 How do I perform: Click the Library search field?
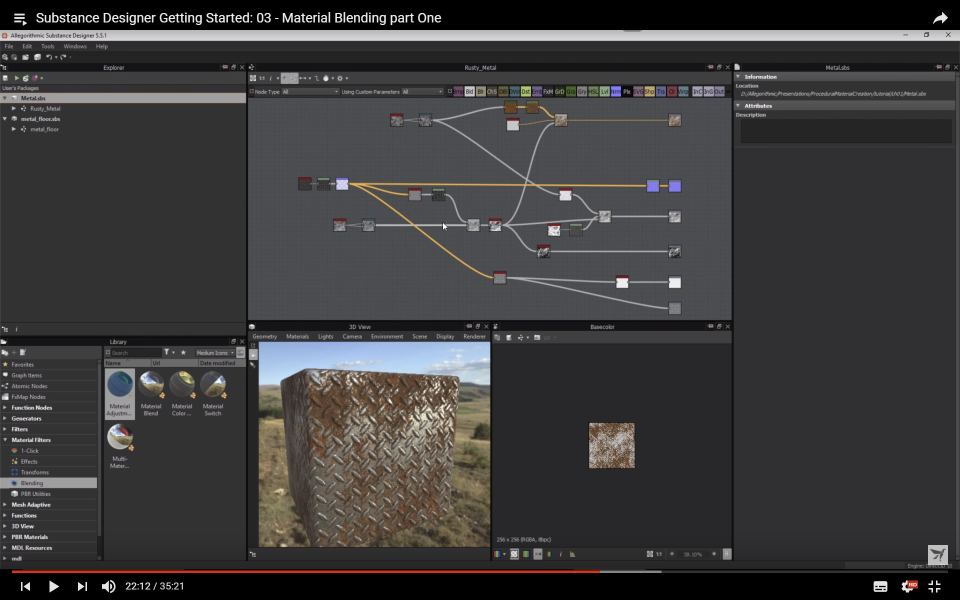click(134, 353)
